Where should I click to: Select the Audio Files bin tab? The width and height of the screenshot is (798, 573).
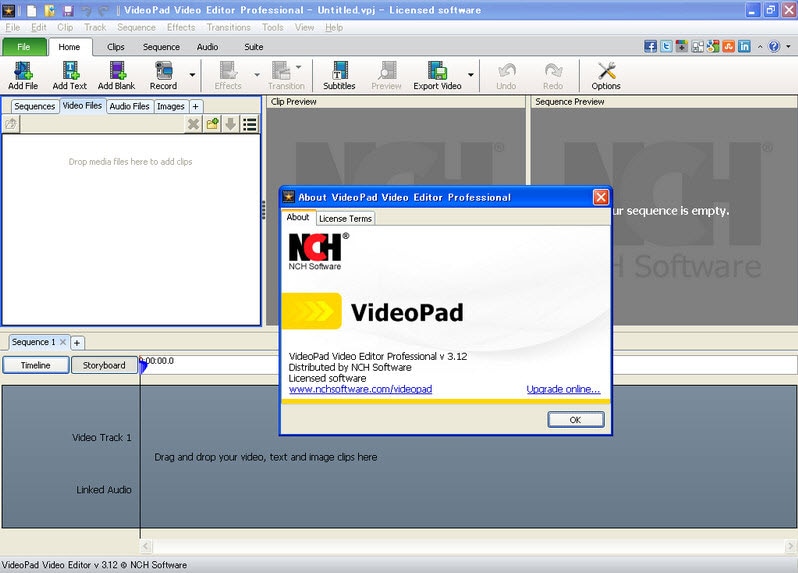(129, 106)
